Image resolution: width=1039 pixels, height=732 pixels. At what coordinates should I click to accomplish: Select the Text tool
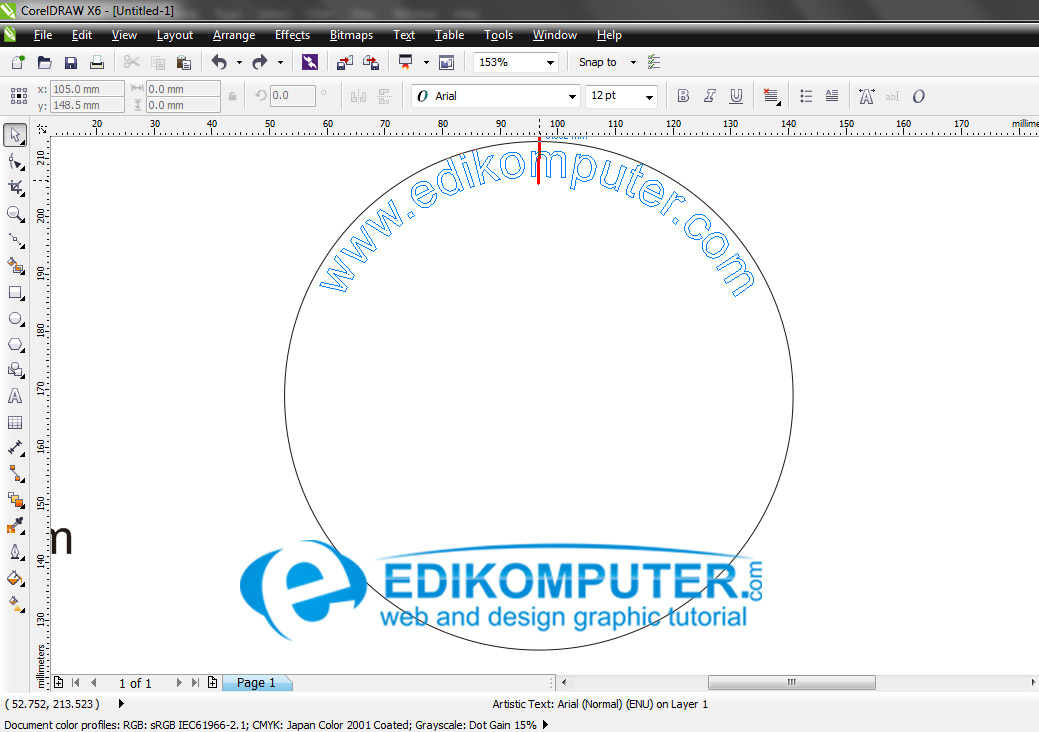14,396
